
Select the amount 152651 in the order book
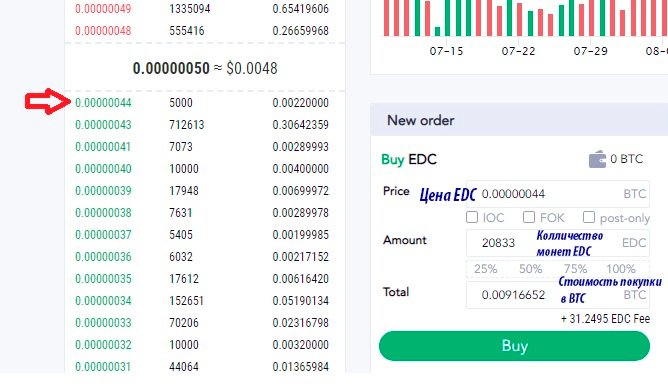(x=187, y=301)
